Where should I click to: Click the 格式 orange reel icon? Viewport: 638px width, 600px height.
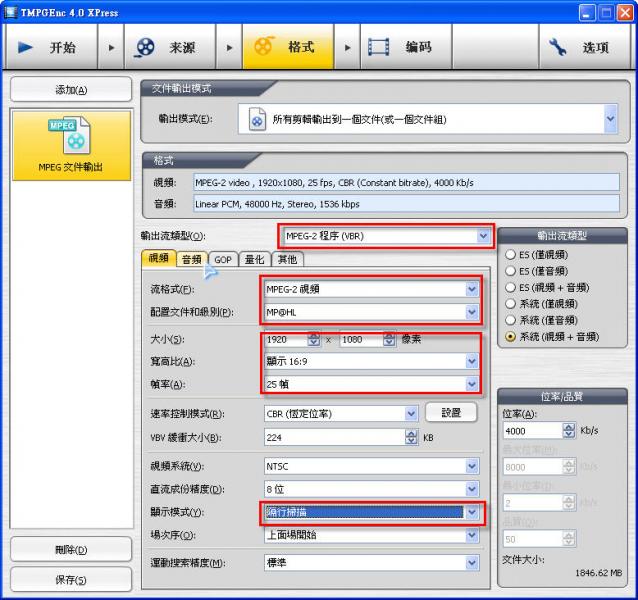click(264, 47)
